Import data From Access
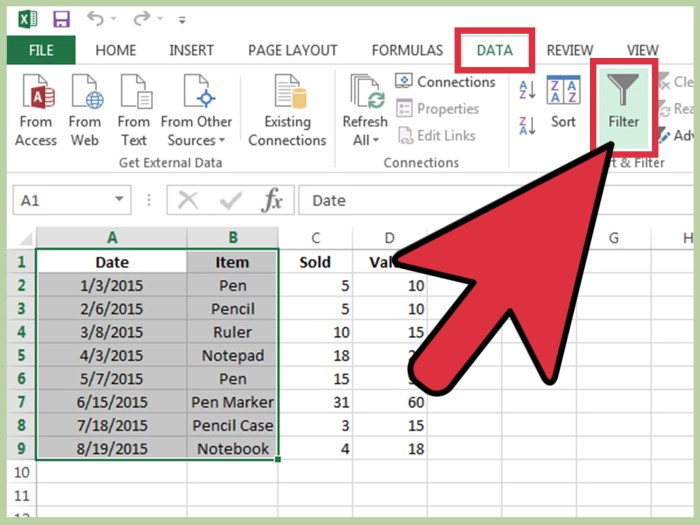 point(36,110)
